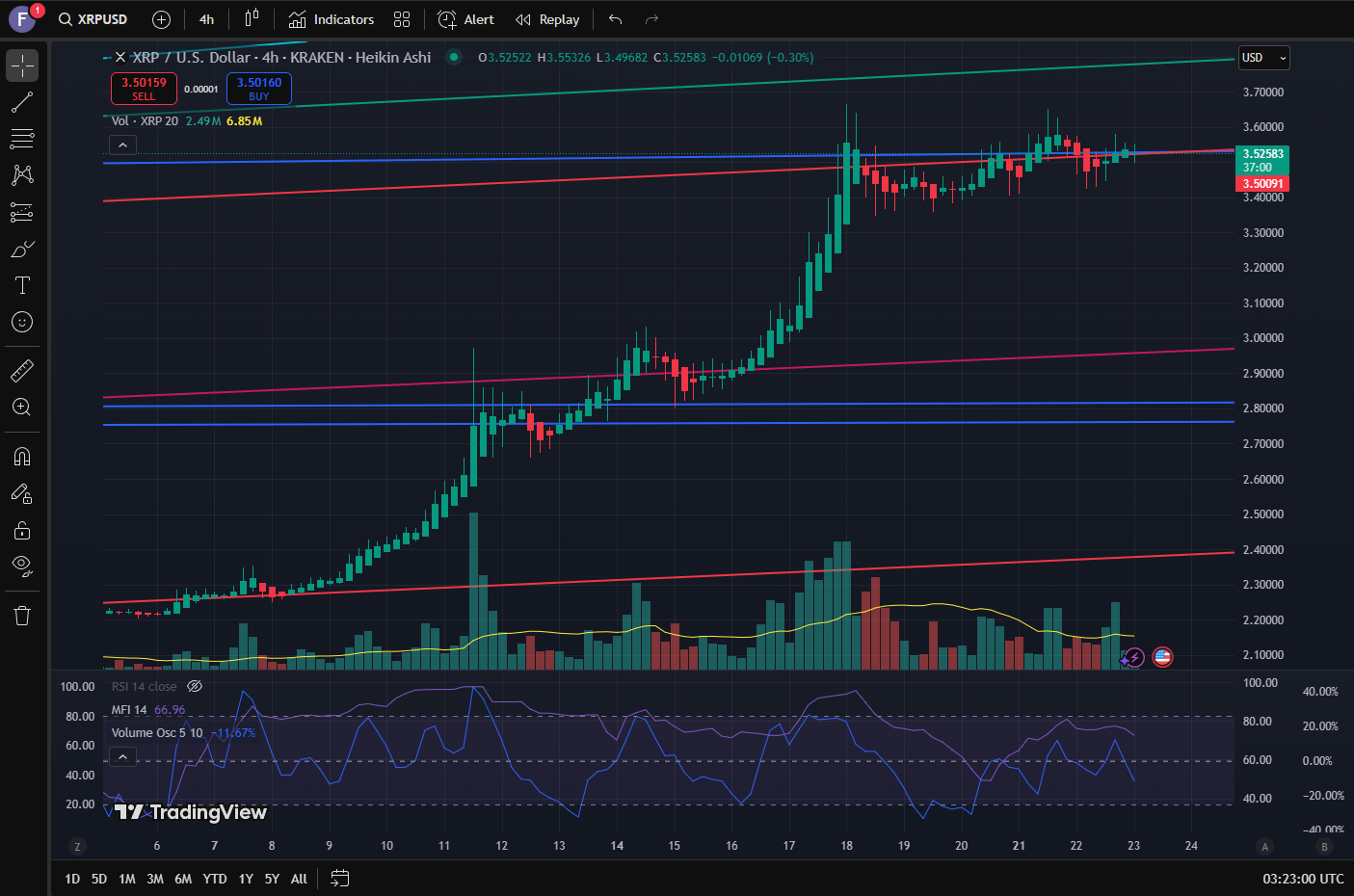
Task: Activate the zoom in tool
Action: tap(22, 407)
